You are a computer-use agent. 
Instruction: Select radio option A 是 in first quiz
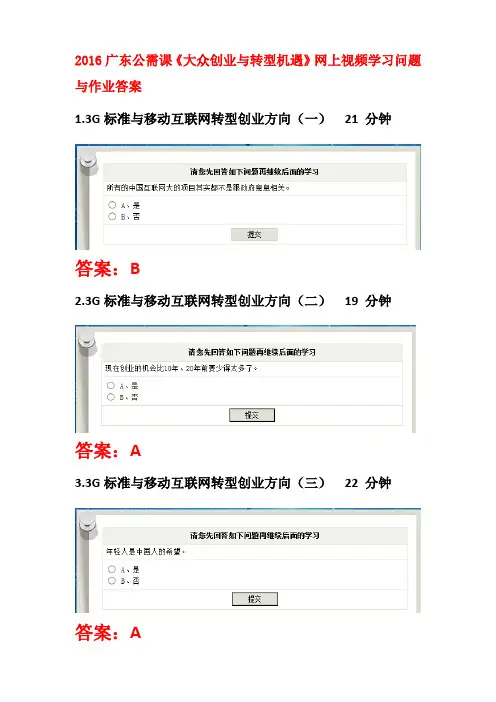112,205
